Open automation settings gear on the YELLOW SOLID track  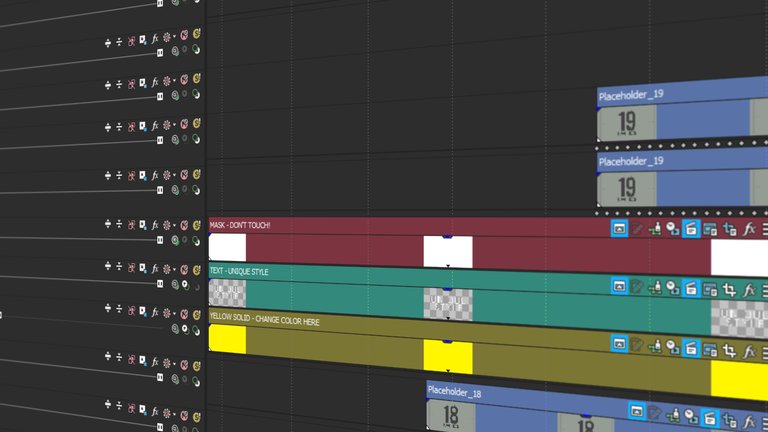[167, 313]
